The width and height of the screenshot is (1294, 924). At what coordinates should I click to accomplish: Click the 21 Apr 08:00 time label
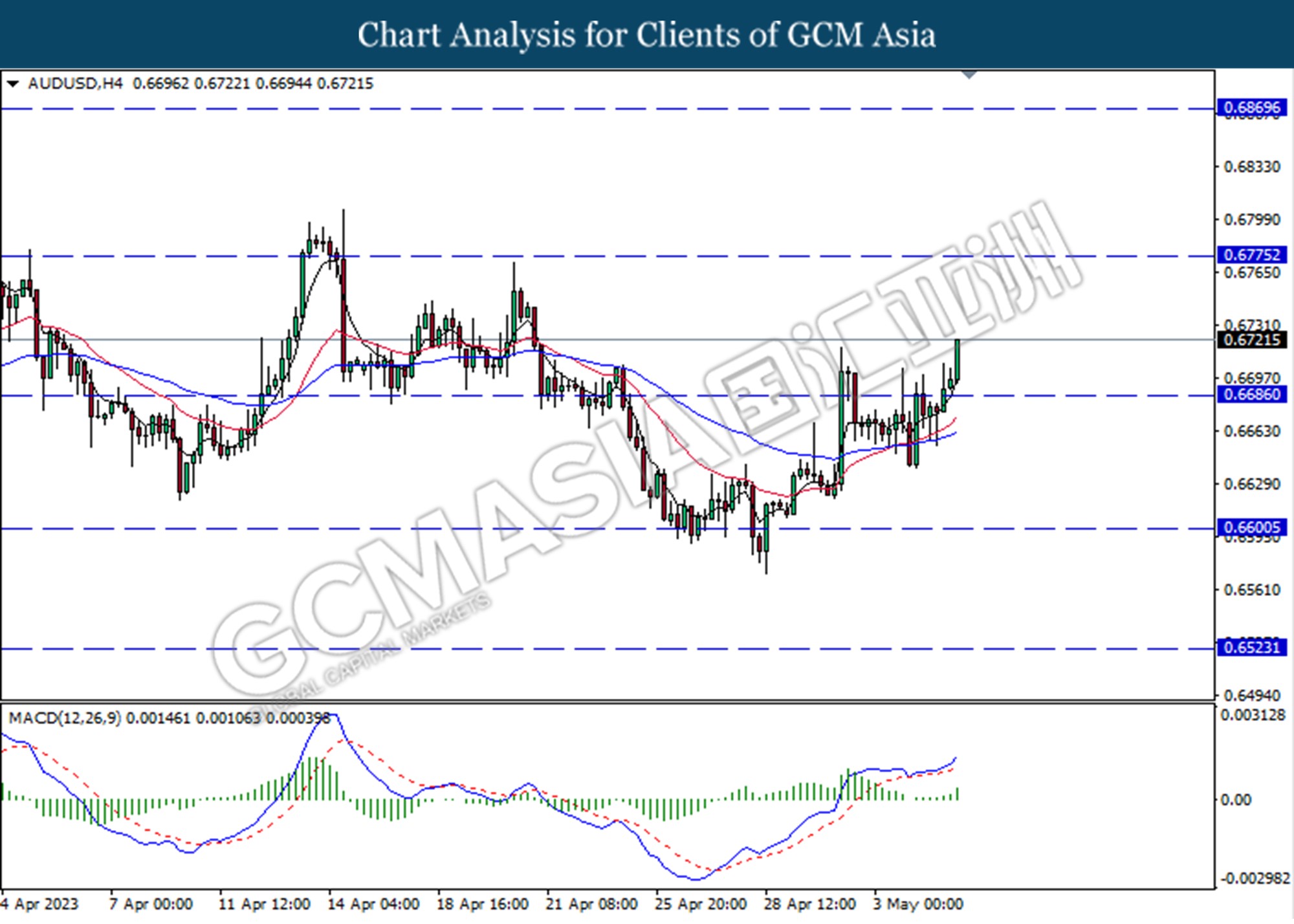(591, 904)
